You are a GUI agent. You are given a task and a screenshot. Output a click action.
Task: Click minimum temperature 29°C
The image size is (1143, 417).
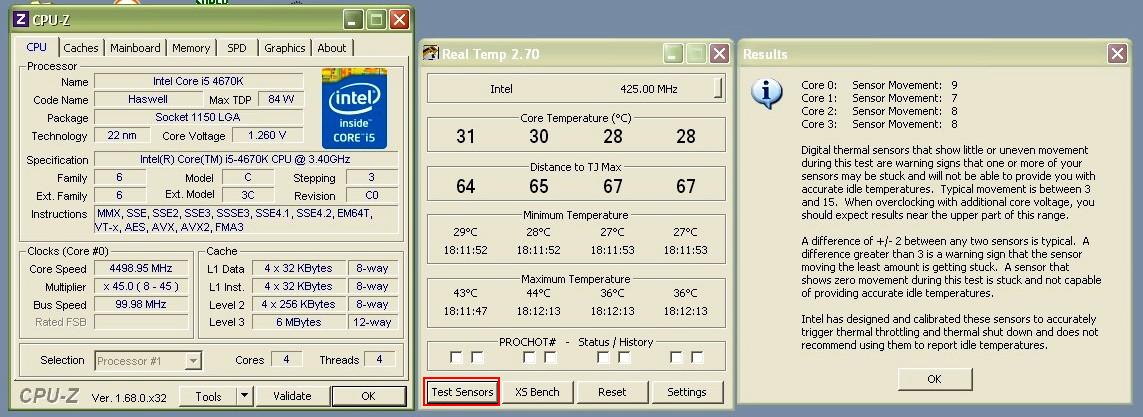(x=466, y=232)
